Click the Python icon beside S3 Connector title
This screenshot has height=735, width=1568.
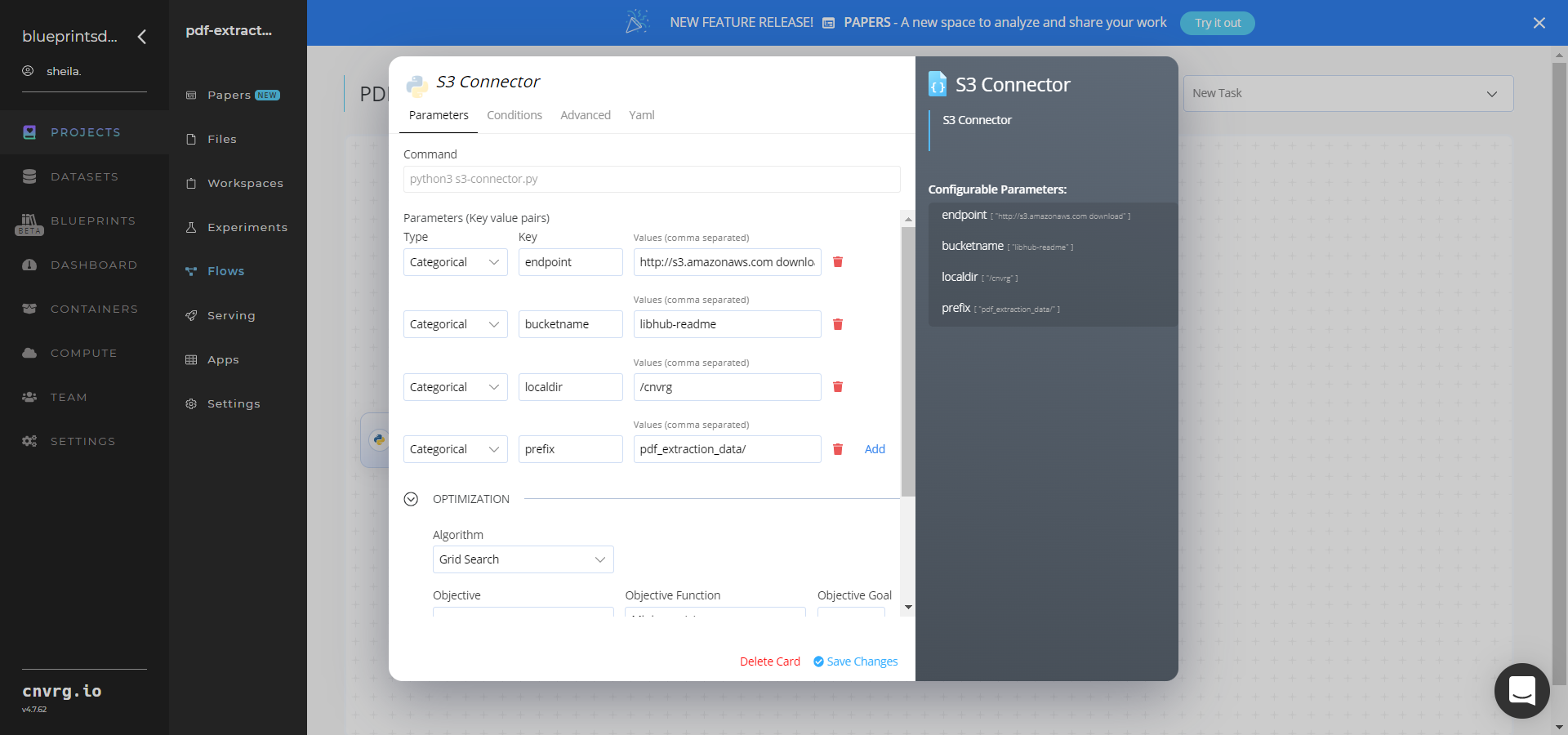[416, 85]
